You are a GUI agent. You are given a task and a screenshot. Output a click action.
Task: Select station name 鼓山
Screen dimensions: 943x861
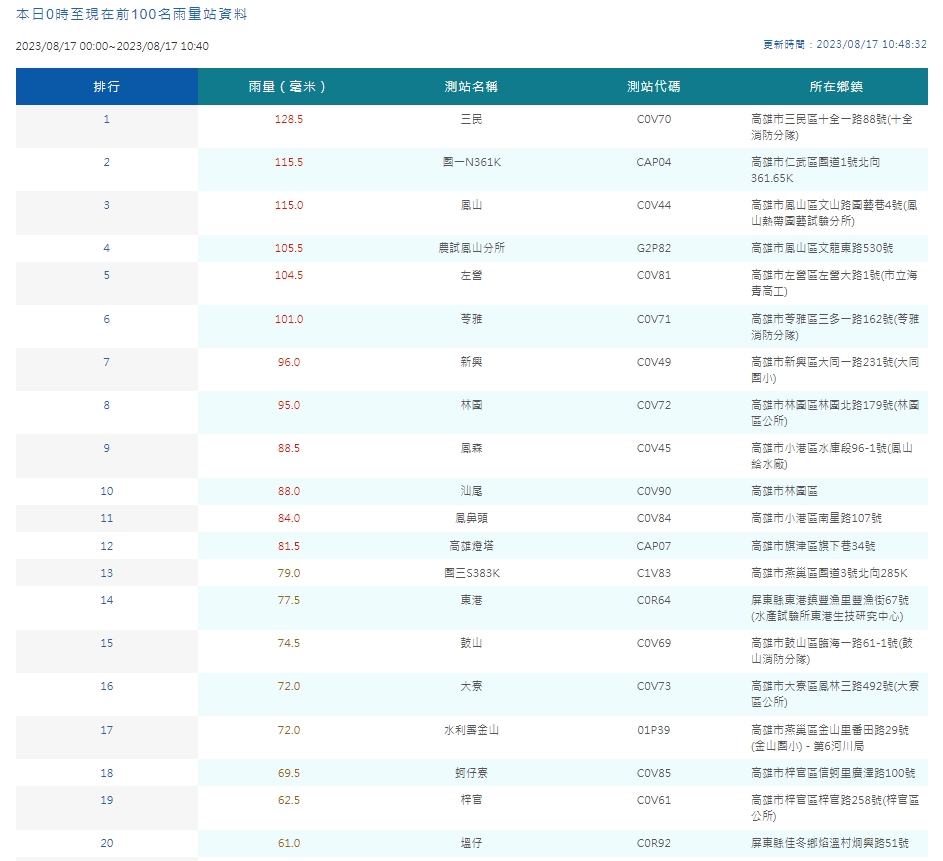coord(472,643)
